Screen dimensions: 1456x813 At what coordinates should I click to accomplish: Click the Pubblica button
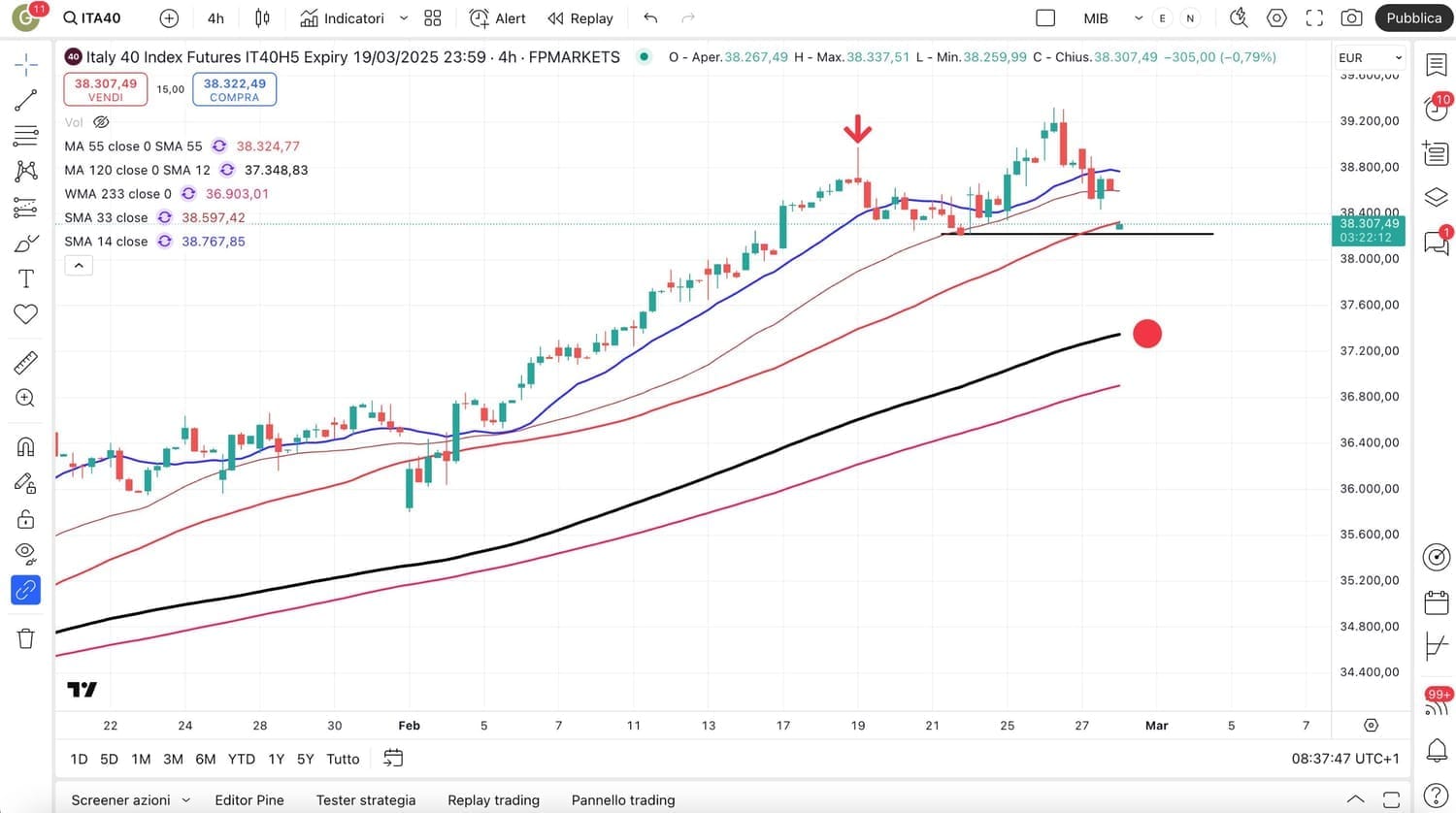1413,18
